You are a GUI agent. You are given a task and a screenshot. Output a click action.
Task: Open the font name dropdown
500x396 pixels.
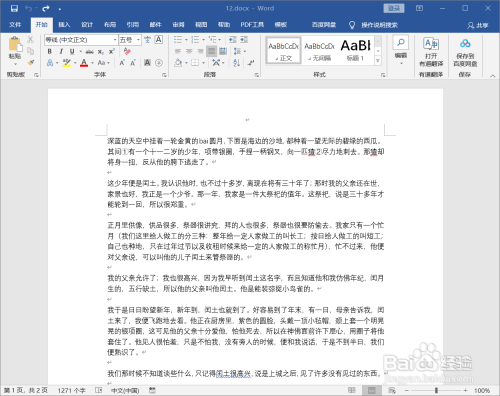tap(115, 40)
